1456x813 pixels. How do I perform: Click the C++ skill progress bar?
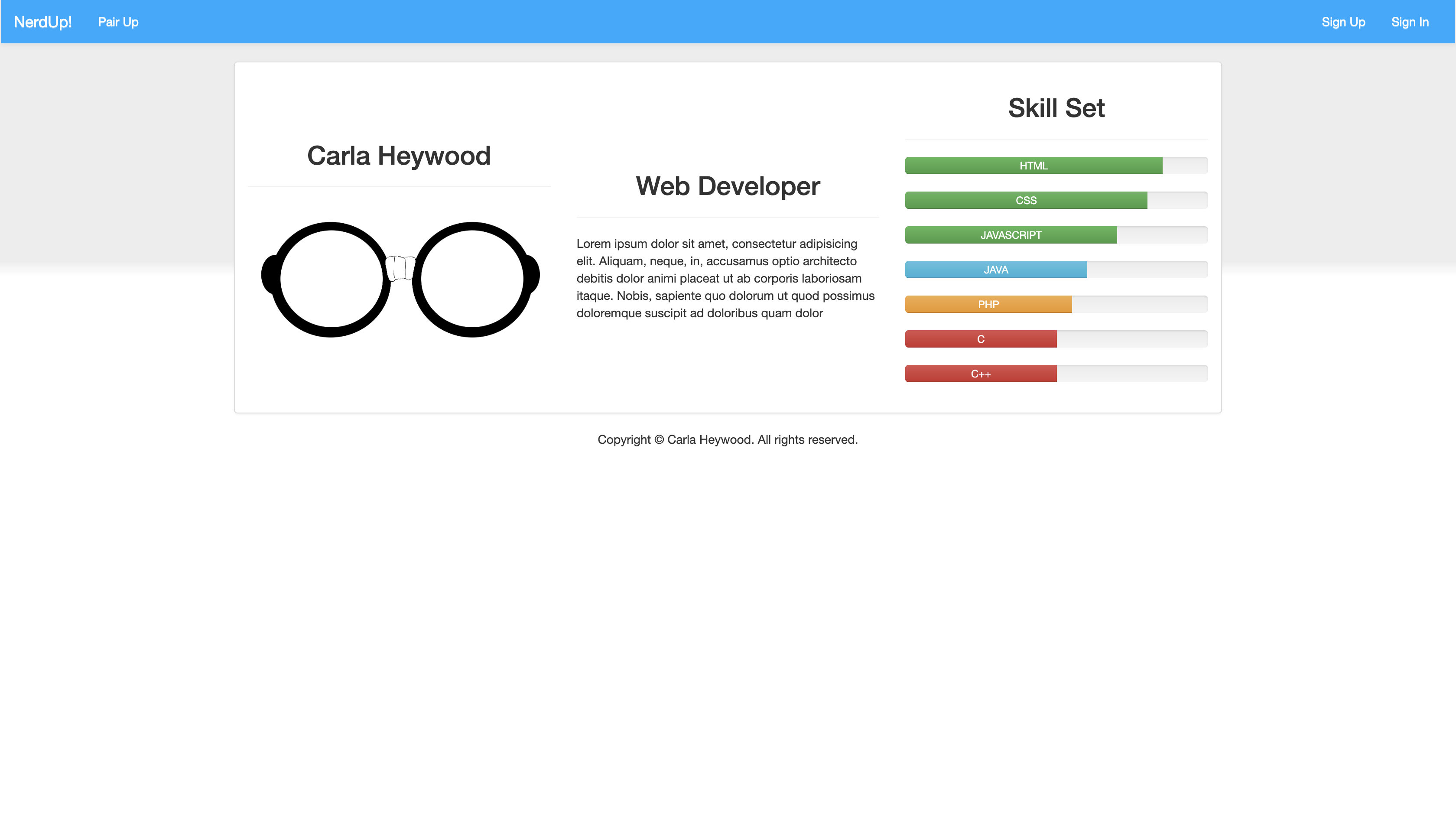click(981, 374)
